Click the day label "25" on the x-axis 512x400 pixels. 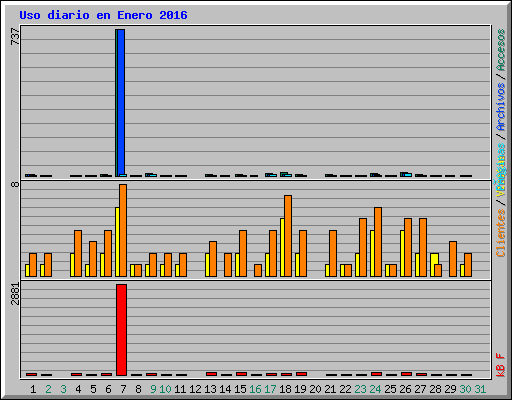click(x=390, y=389)
